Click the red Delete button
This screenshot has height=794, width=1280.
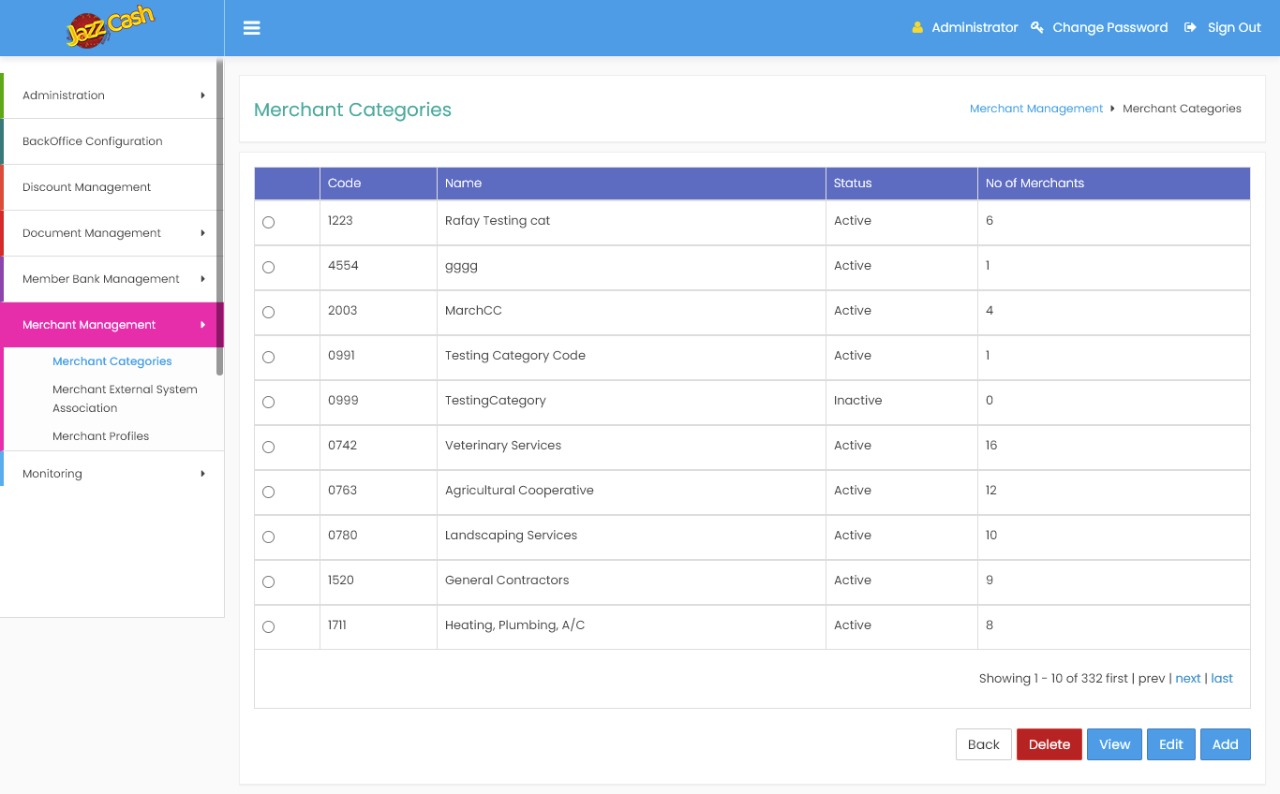tap(1049, 744)
